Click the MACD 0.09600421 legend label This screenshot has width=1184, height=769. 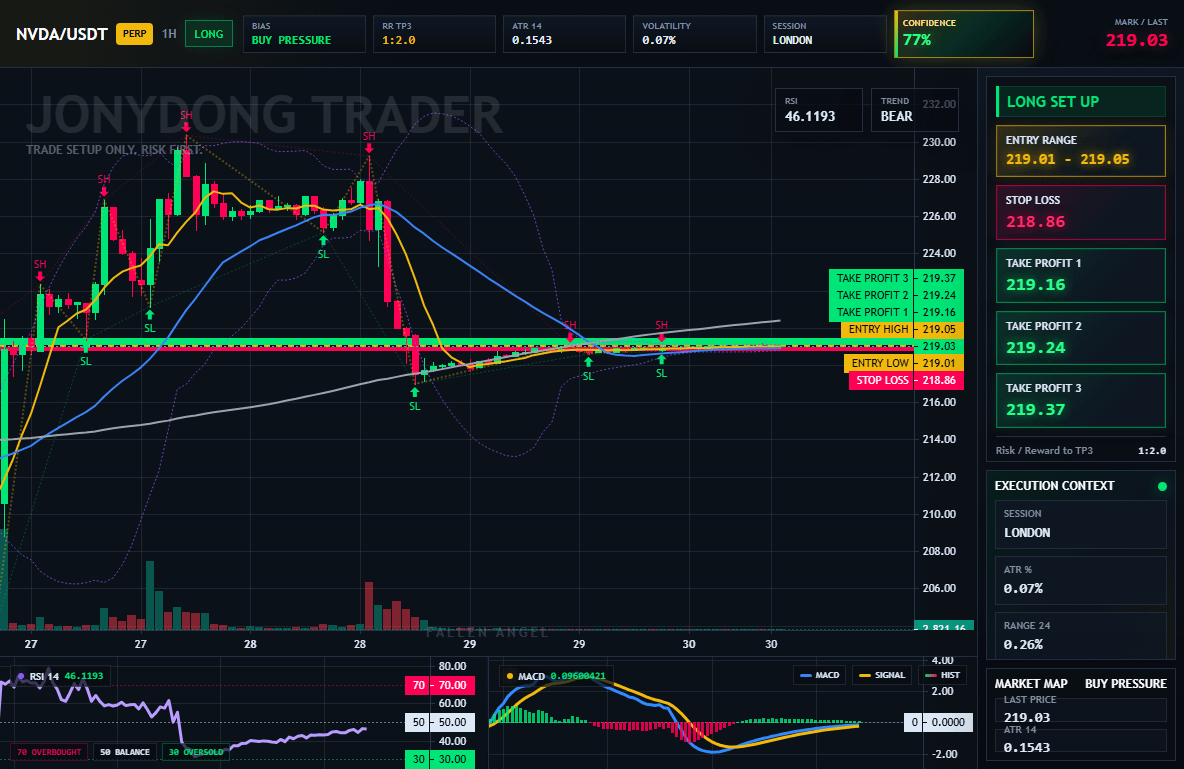tap(557, 676)
